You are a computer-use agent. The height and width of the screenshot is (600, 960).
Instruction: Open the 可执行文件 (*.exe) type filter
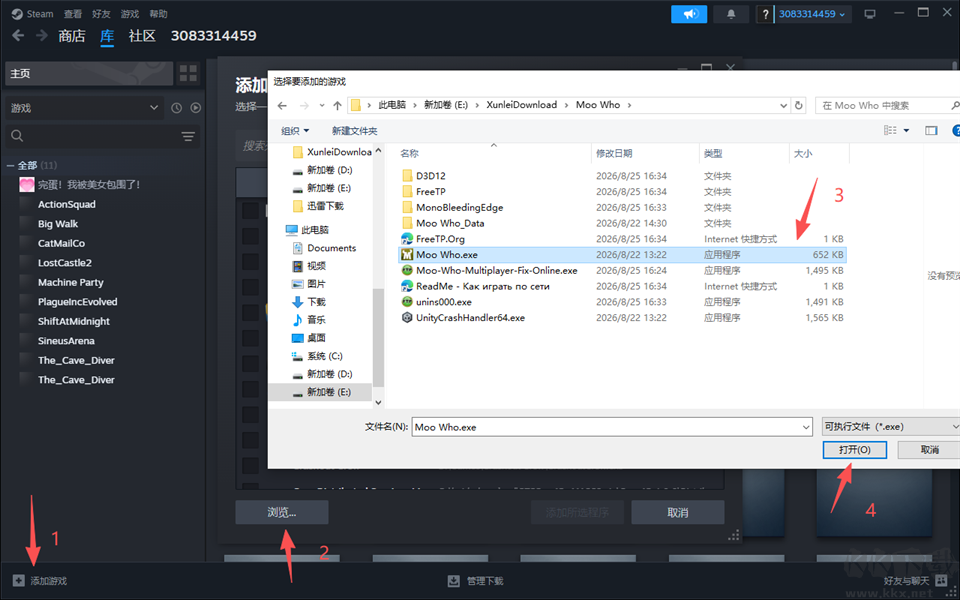(891, 427)
